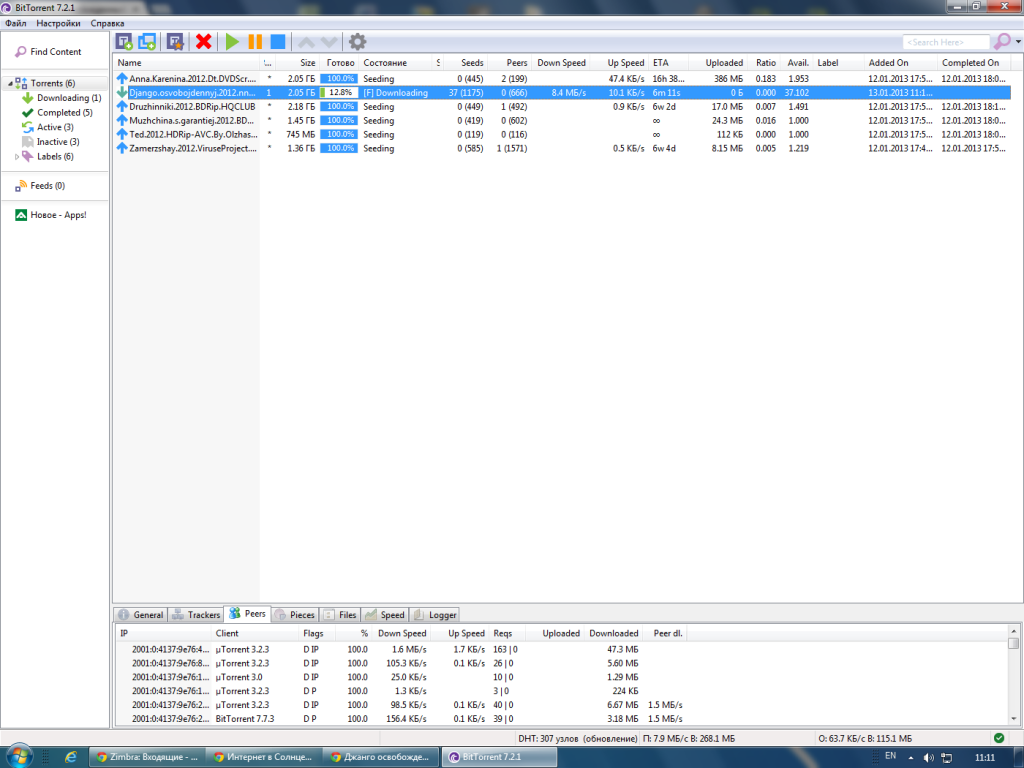Move torrent up the queue
Viewport: 1024px width, 768px height.
(306, 42)
